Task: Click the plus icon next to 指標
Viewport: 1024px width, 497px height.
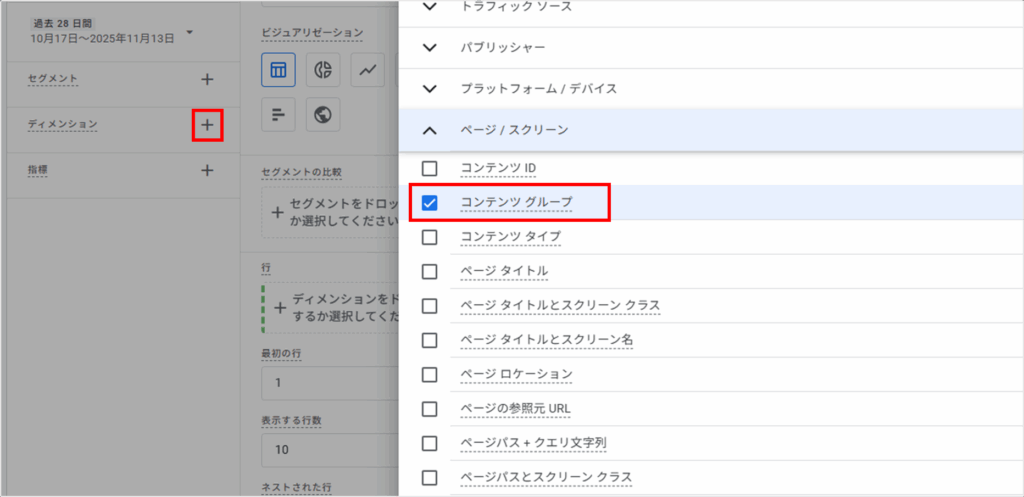Action: click(x=207, y=170)
